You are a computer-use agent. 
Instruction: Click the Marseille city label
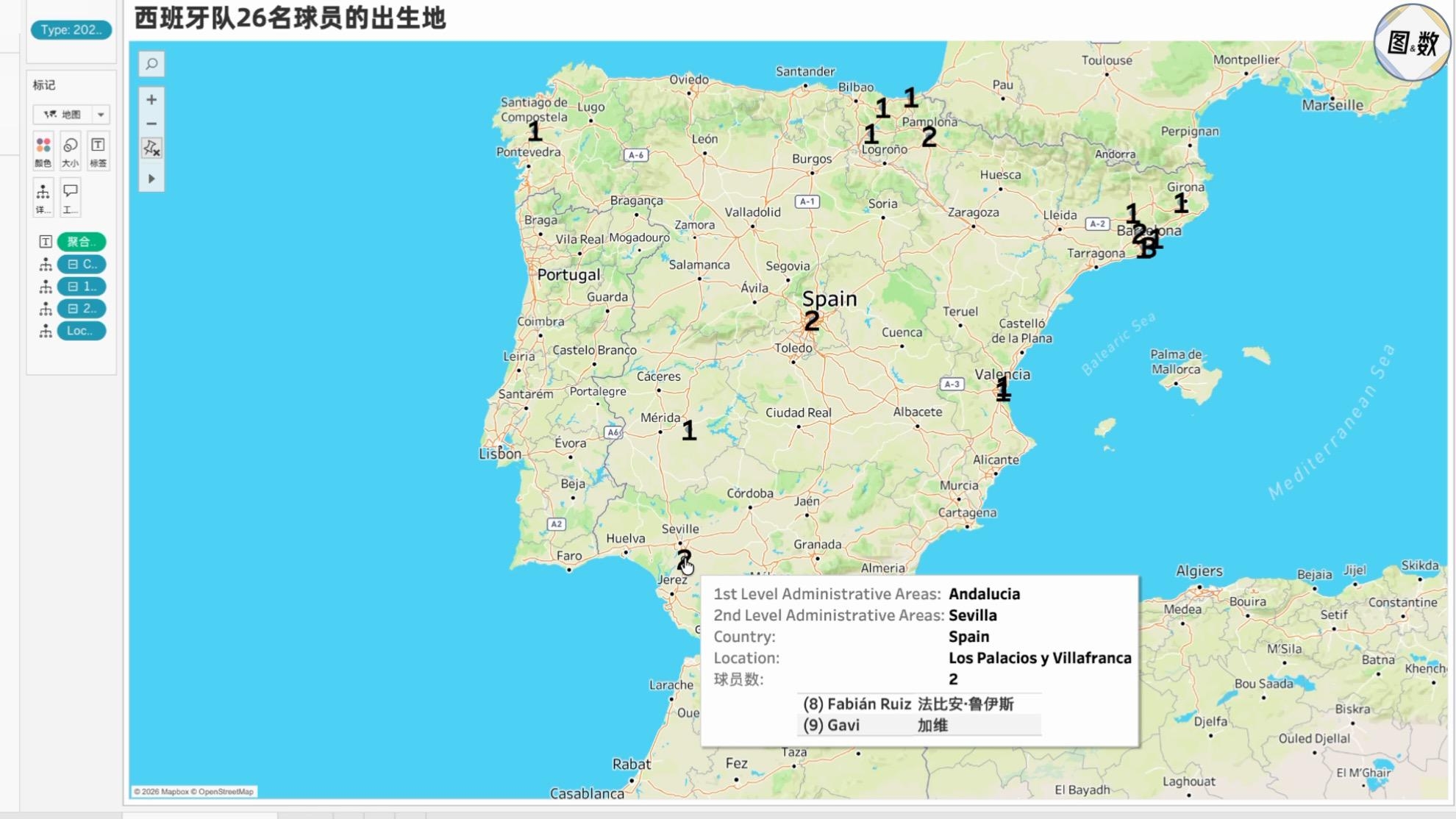click(x=1332, y=105)
